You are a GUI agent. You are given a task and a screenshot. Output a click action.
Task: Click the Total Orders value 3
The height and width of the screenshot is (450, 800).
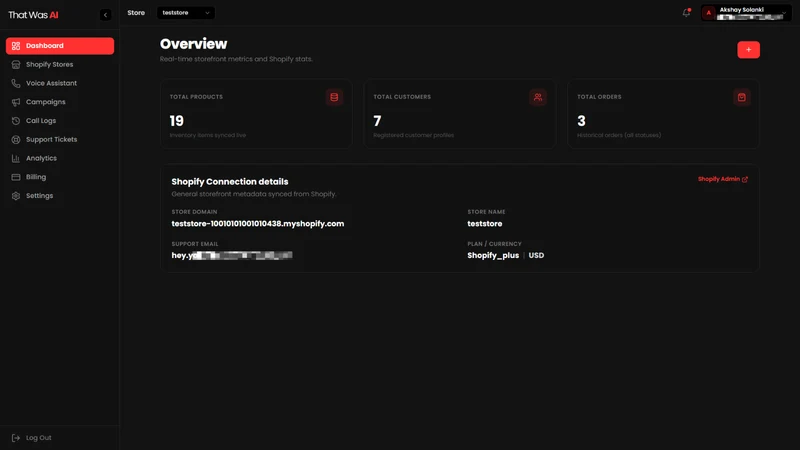[581, 121]
